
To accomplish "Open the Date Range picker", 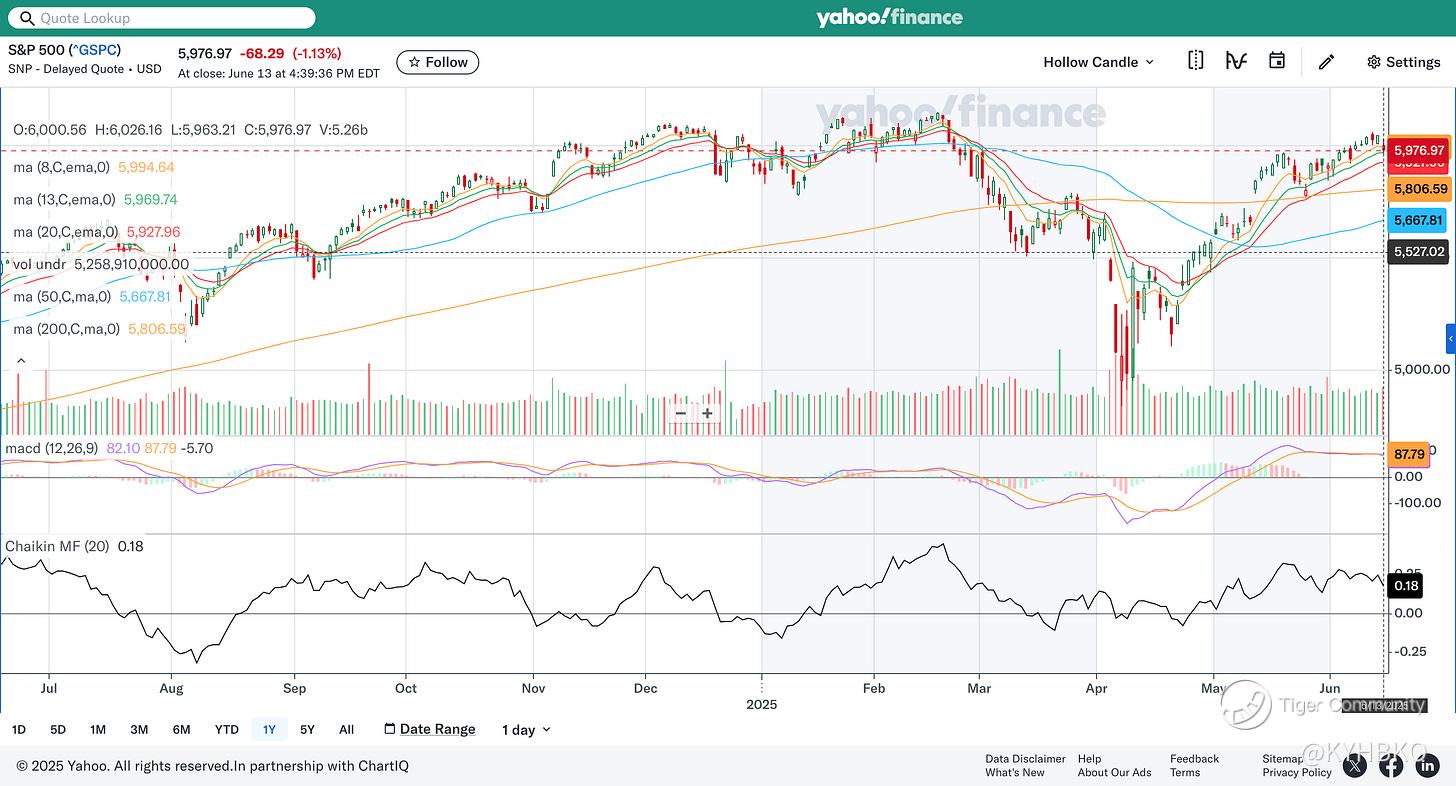I will click(x=429, y=729).
